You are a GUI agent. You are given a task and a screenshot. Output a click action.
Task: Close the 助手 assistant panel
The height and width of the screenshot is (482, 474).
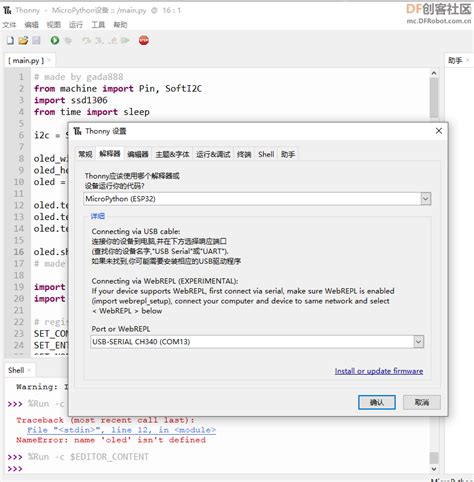coord(467,60)
